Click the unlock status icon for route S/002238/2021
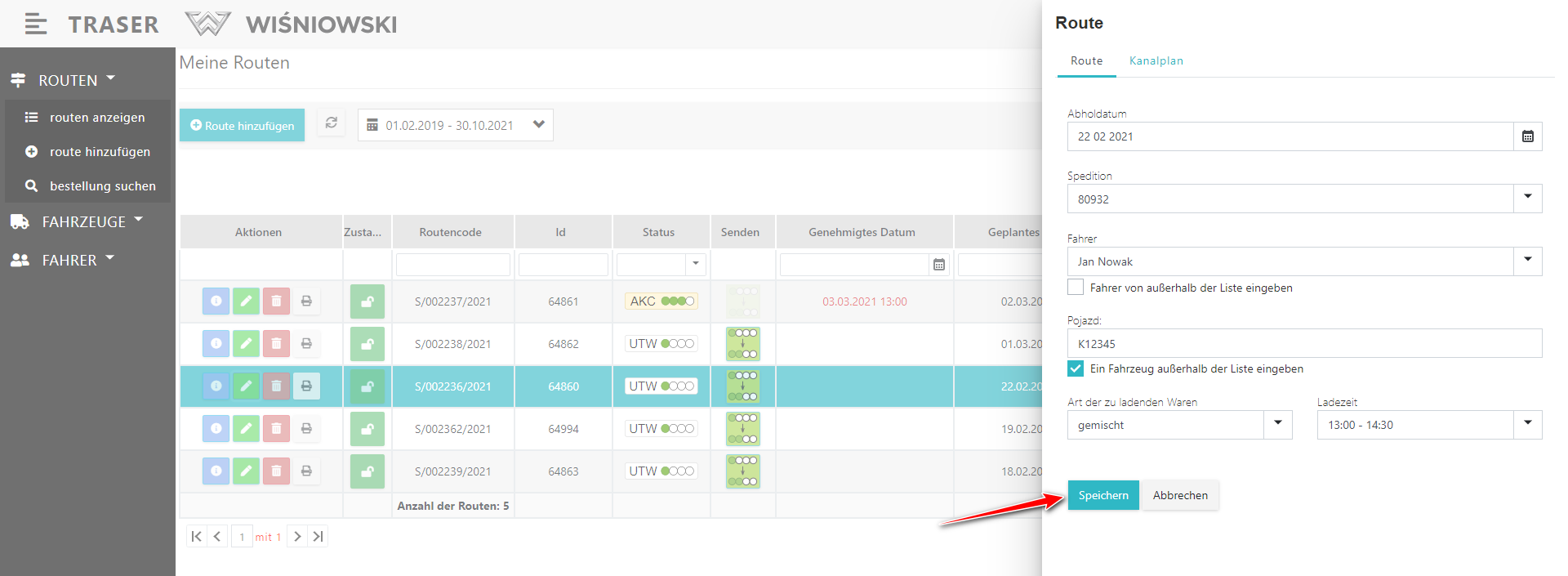The height and width of the screenshot is (576, 1568). pos(367,344)
